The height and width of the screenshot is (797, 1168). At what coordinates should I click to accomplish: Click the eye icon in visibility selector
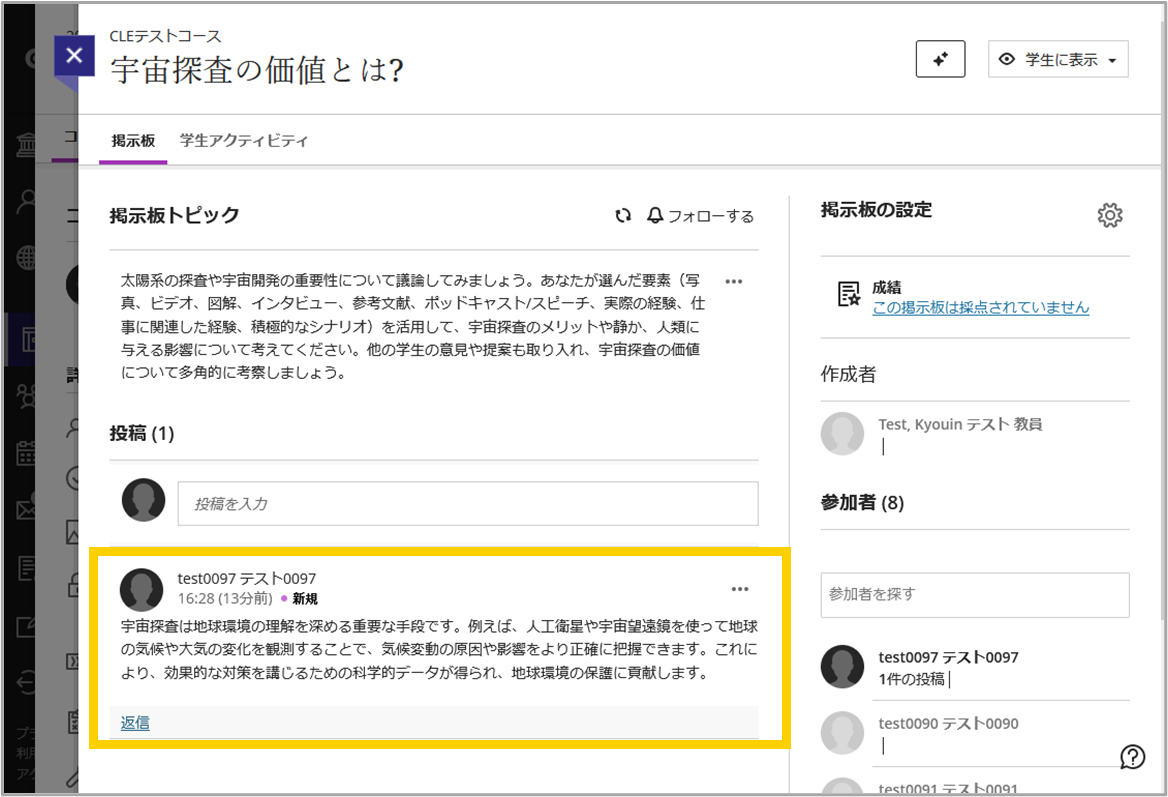[1006, 60]
